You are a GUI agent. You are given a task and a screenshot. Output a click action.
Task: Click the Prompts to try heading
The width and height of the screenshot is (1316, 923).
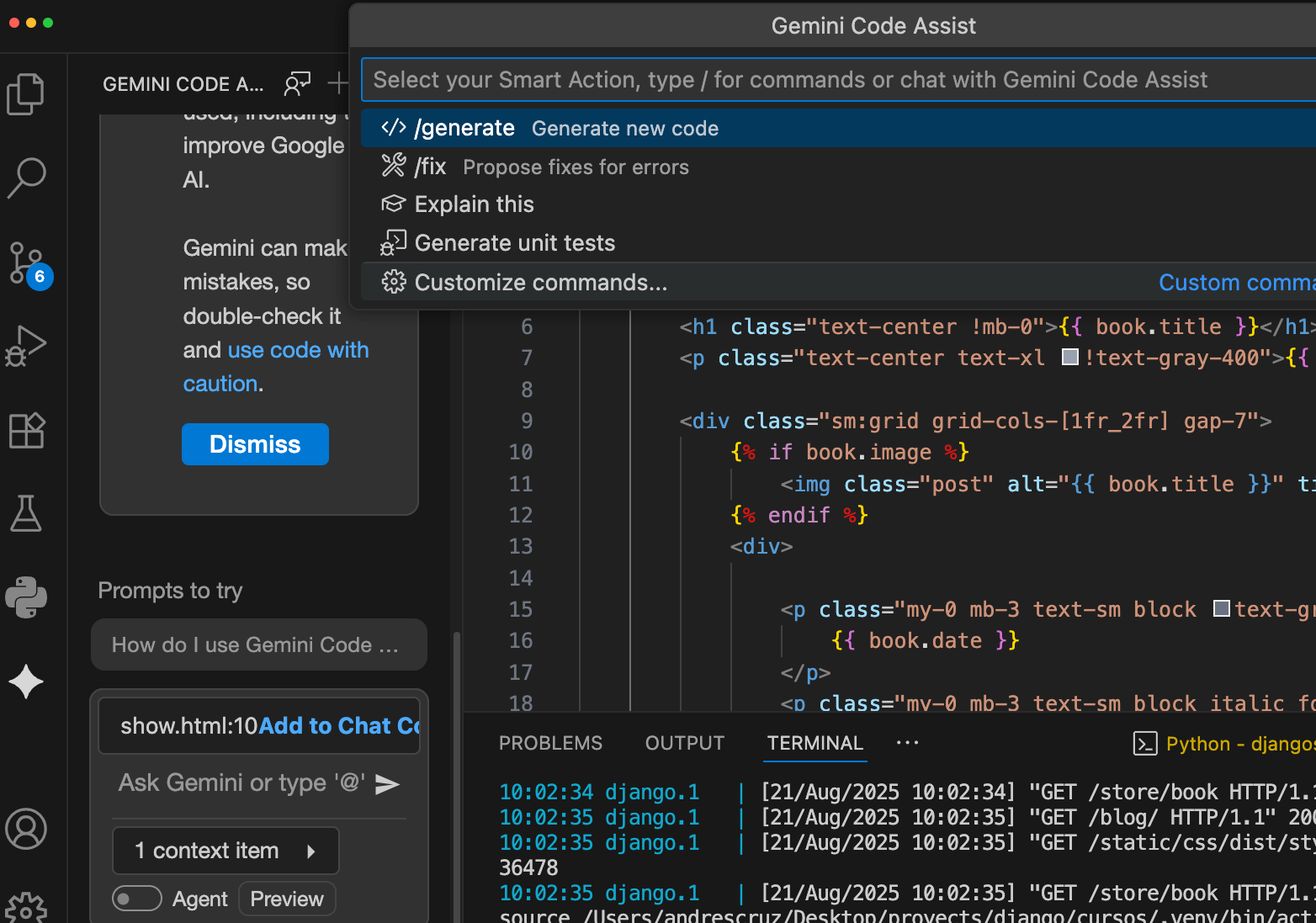pos(170,591)
